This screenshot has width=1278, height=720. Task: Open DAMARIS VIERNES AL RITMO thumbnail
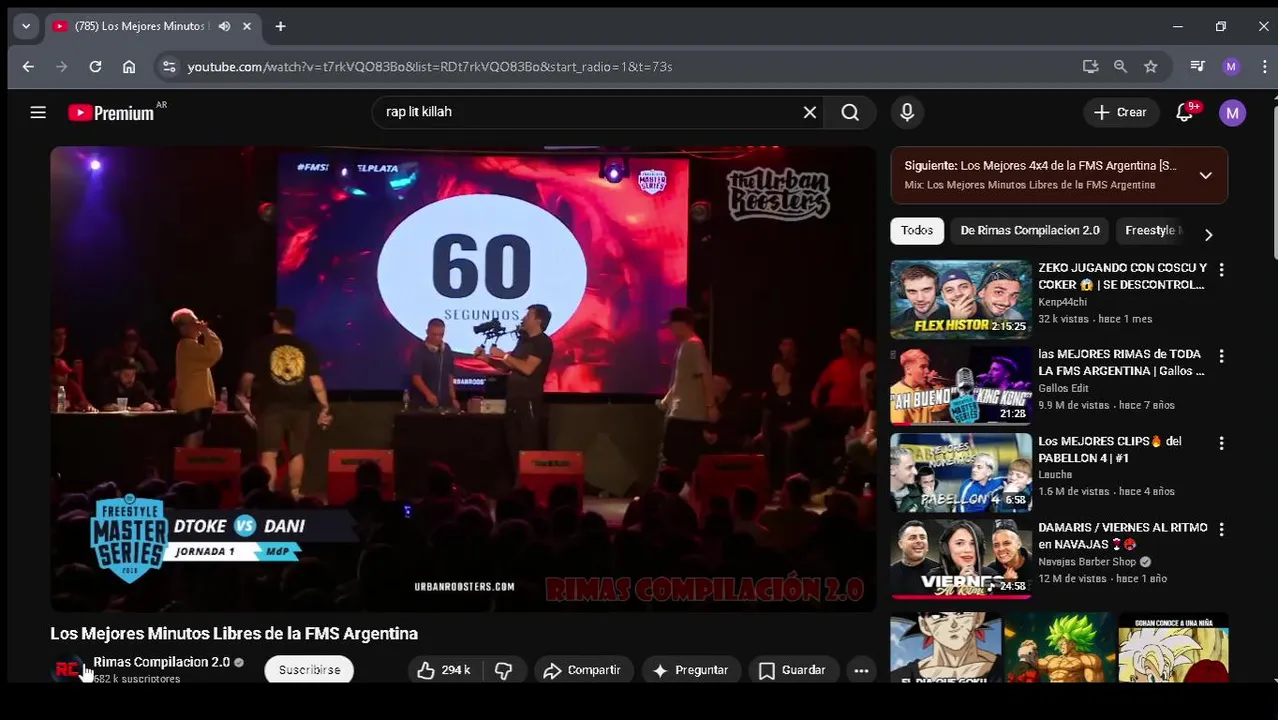[961, 559]
